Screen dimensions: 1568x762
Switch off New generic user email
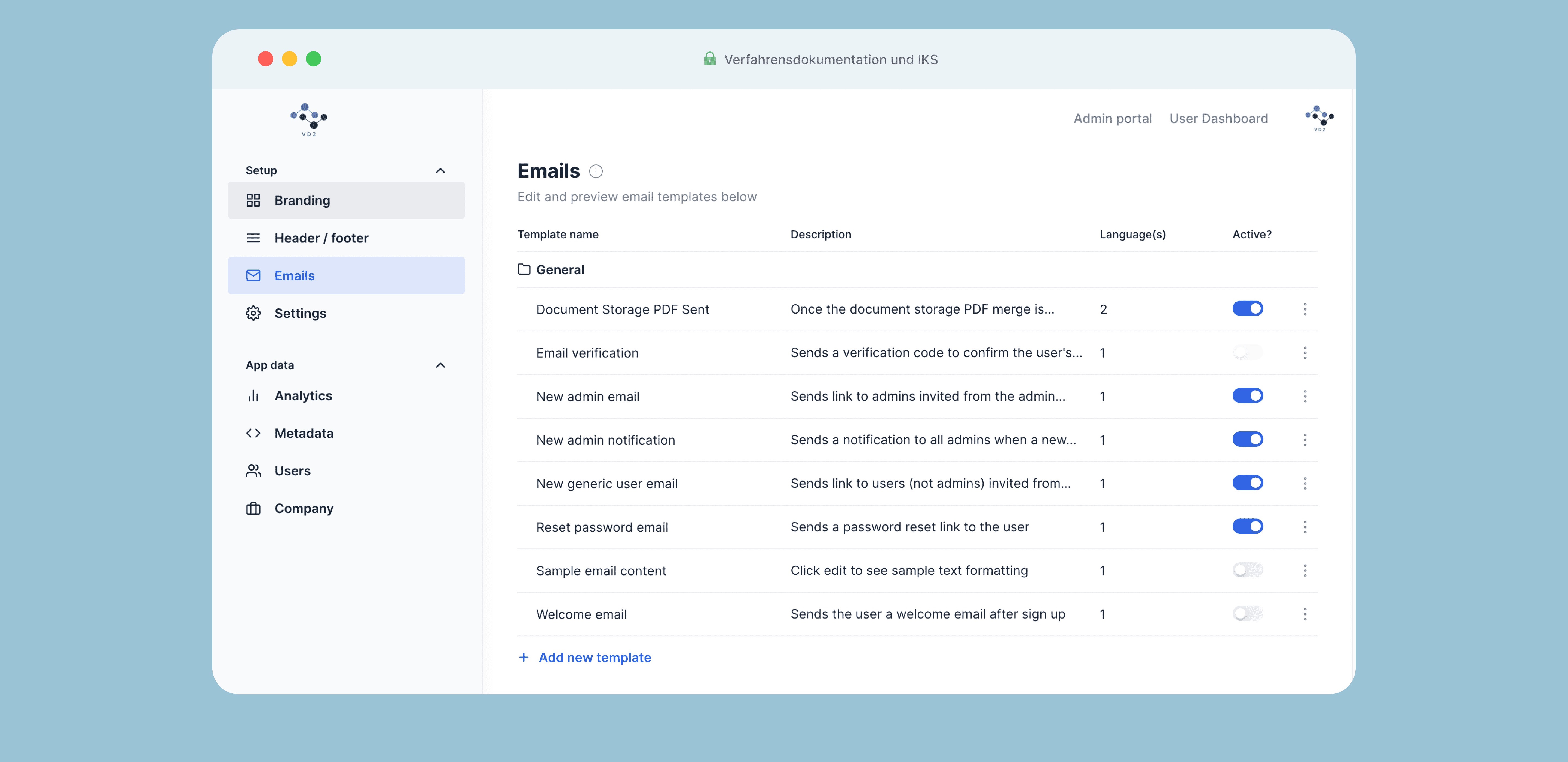[x=1248, y=483]
